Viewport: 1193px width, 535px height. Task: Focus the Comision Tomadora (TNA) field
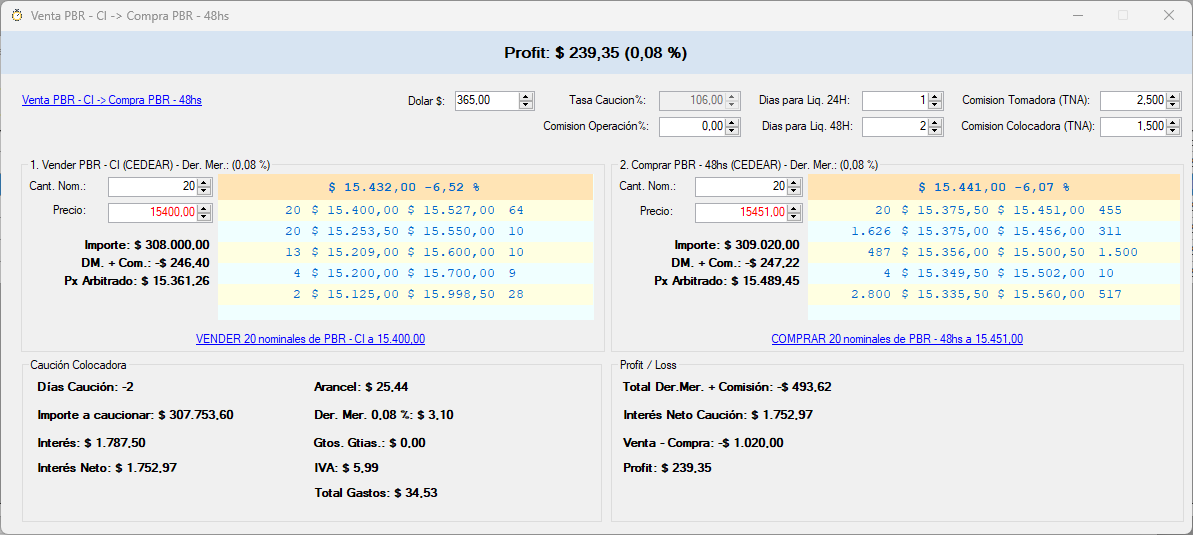(x=1134, y=100)
